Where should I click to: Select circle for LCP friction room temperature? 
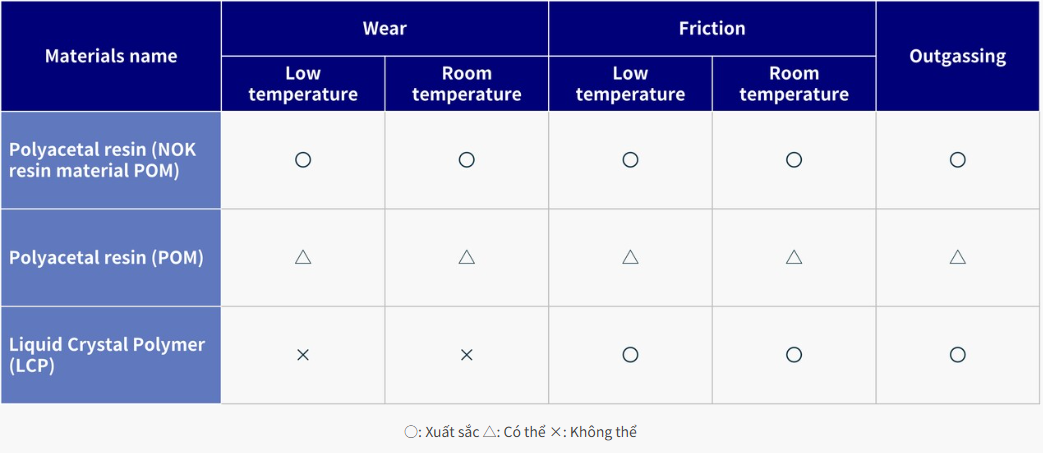point(794,355)
